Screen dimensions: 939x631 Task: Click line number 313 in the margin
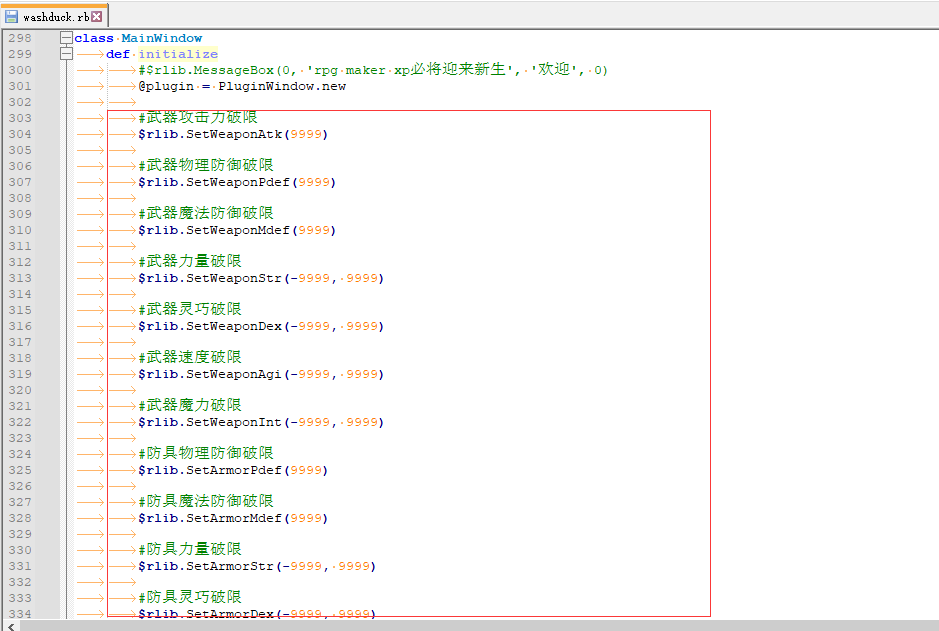tap(20, 278)
